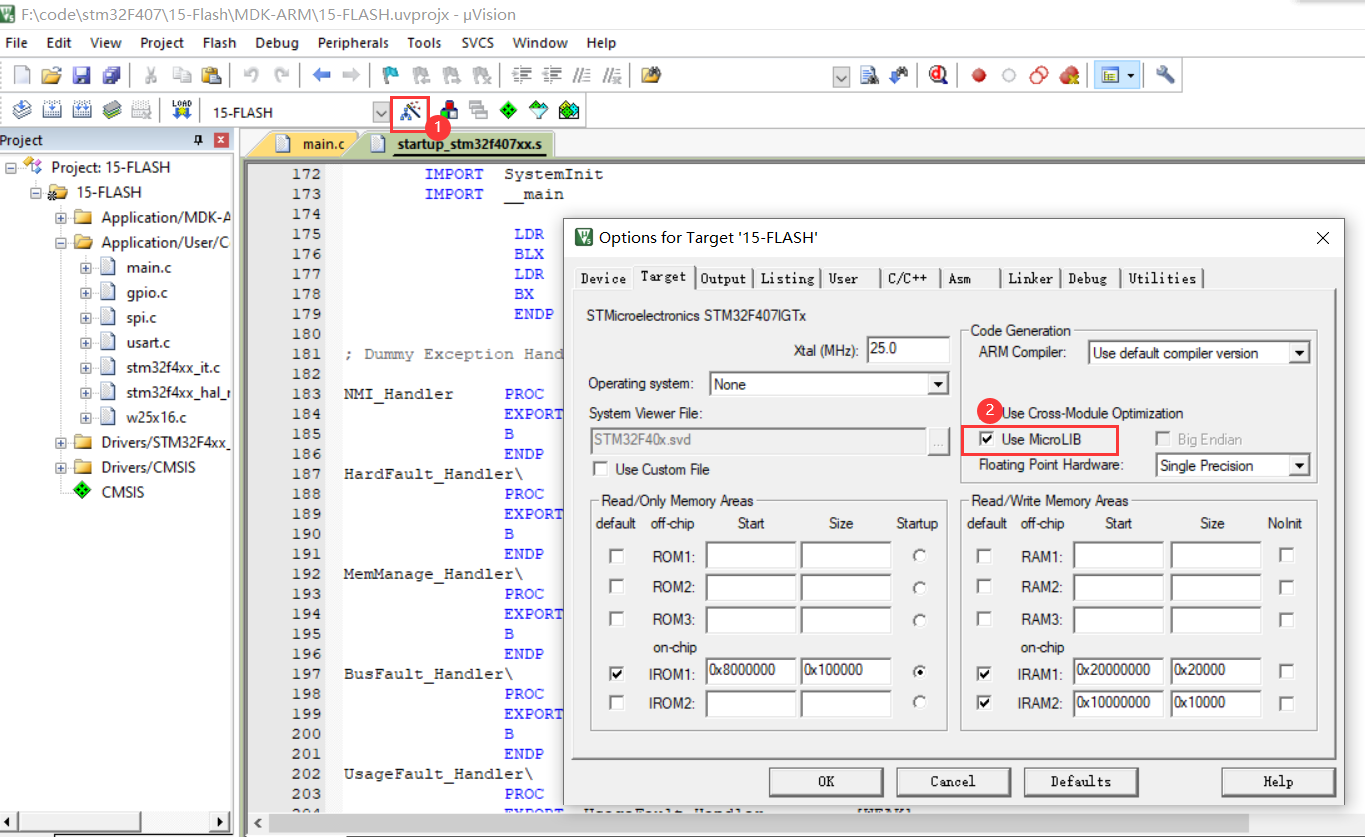
Task: Click the kill all breakpoints icon
Action: pyautogui.click(x=1070, y=75)
